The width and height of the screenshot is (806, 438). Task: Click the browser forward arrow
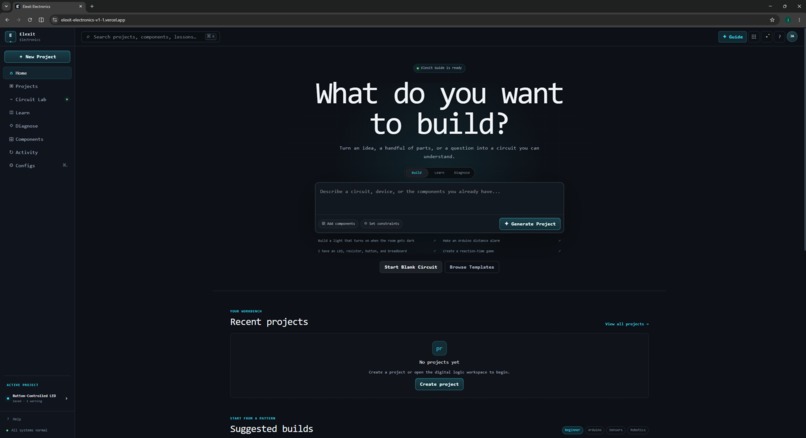[18, 20]
